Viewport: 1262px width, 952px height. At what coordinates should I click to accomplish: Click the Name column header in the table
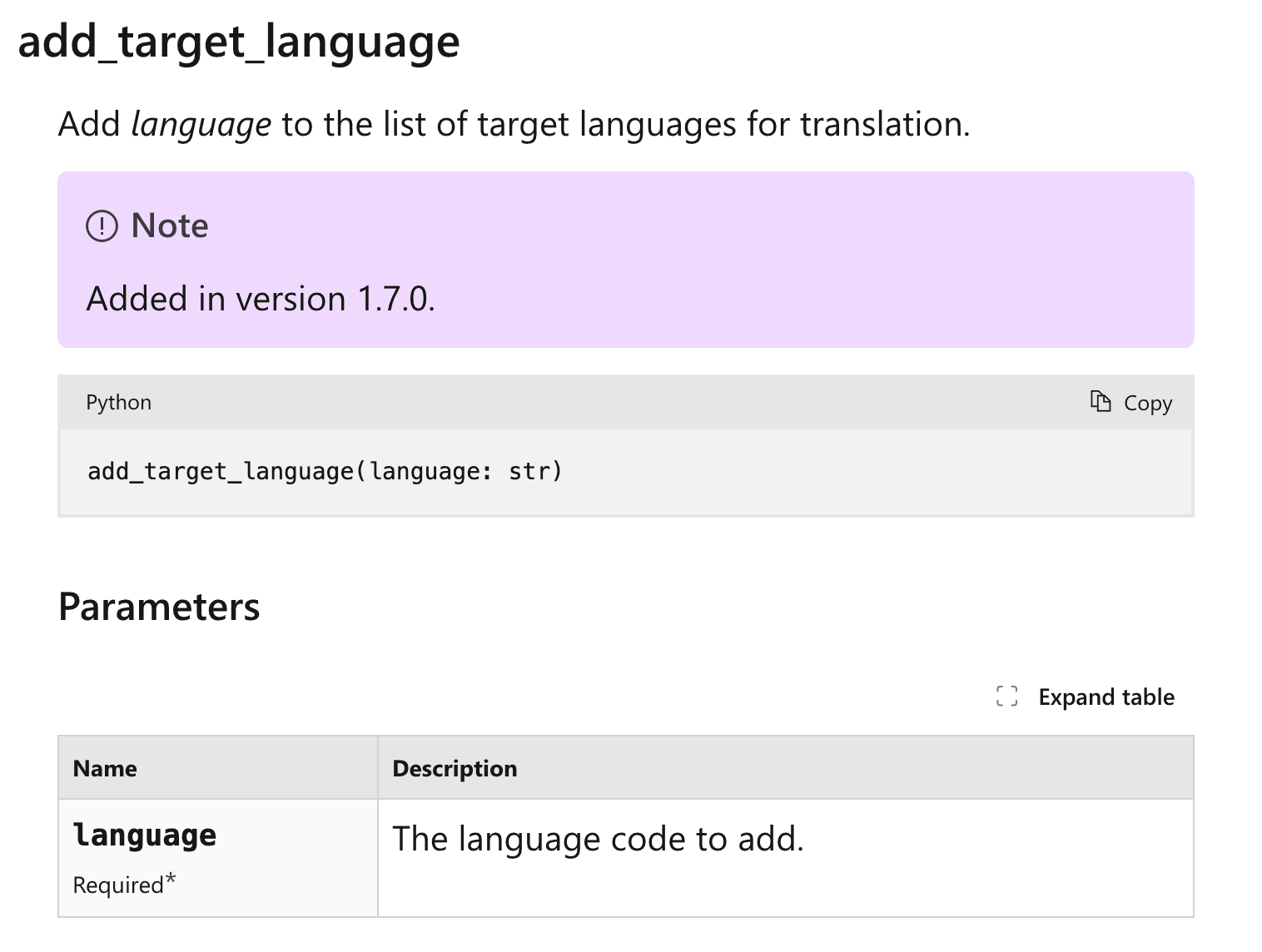pyautogui.click(x=105, y=768)
